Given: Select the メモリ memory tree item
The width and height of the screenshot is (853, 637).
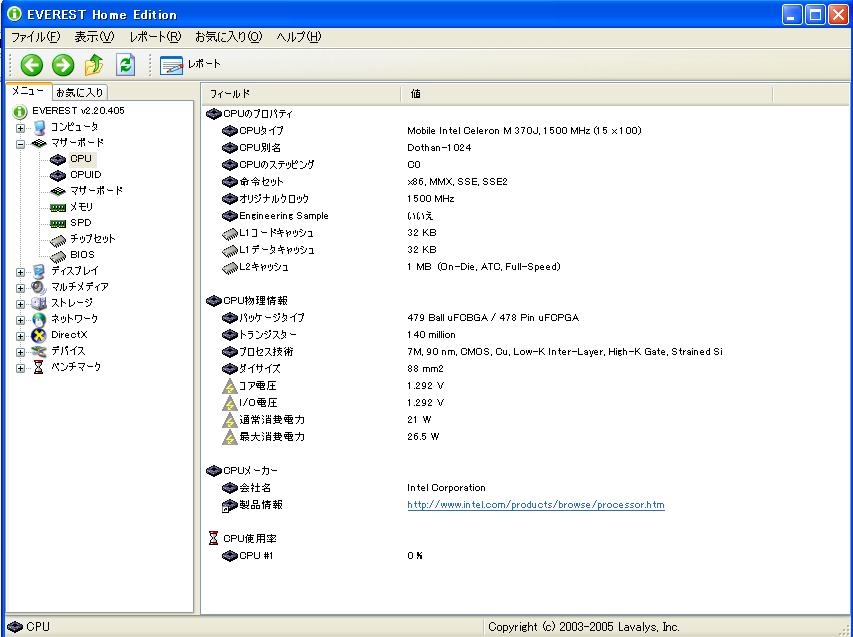Looking at the screenshot, I should click(81, 207).
